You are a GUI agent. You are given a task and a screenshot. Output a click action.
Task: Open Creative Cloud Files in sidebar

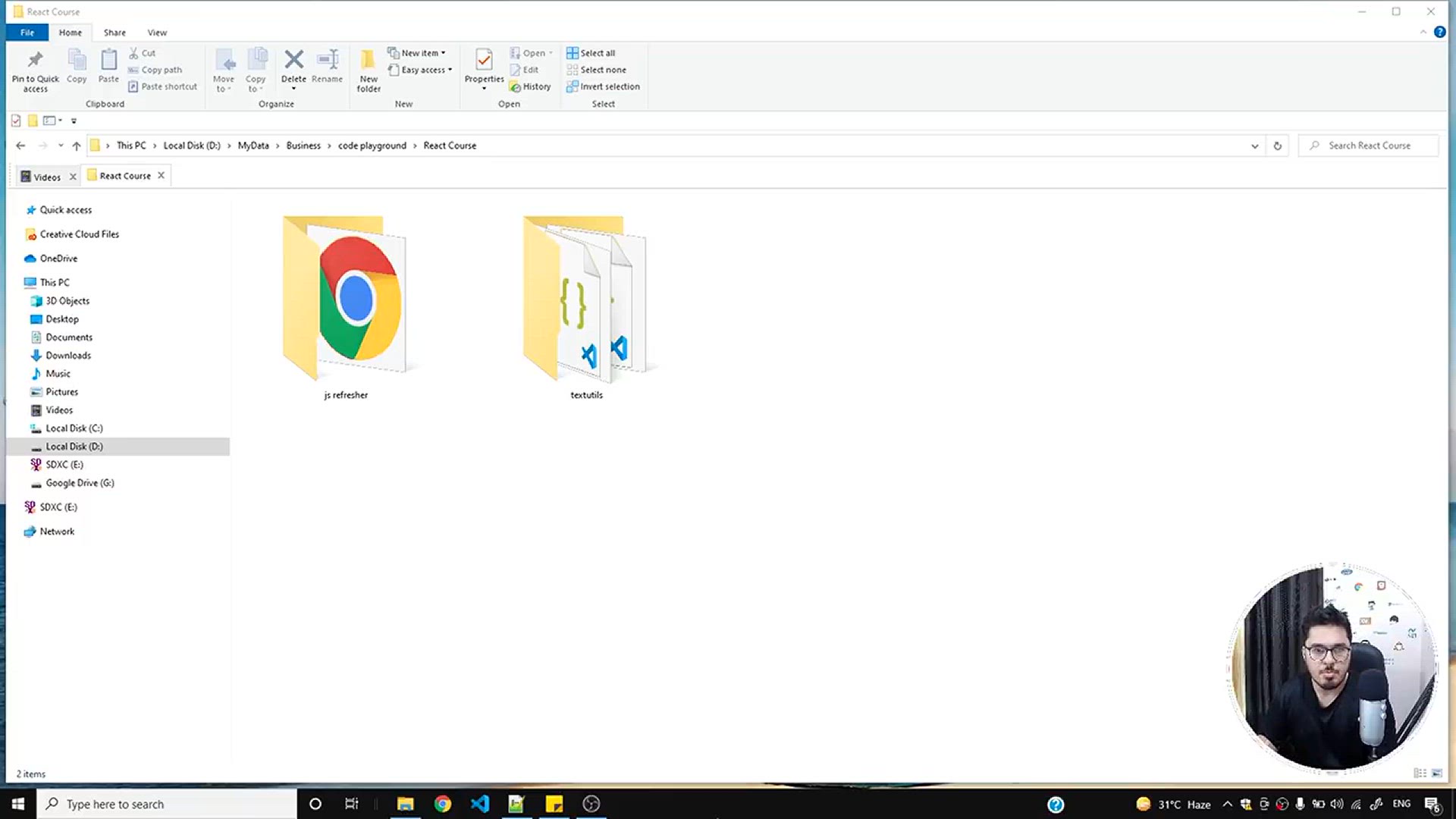click(80, 234)
